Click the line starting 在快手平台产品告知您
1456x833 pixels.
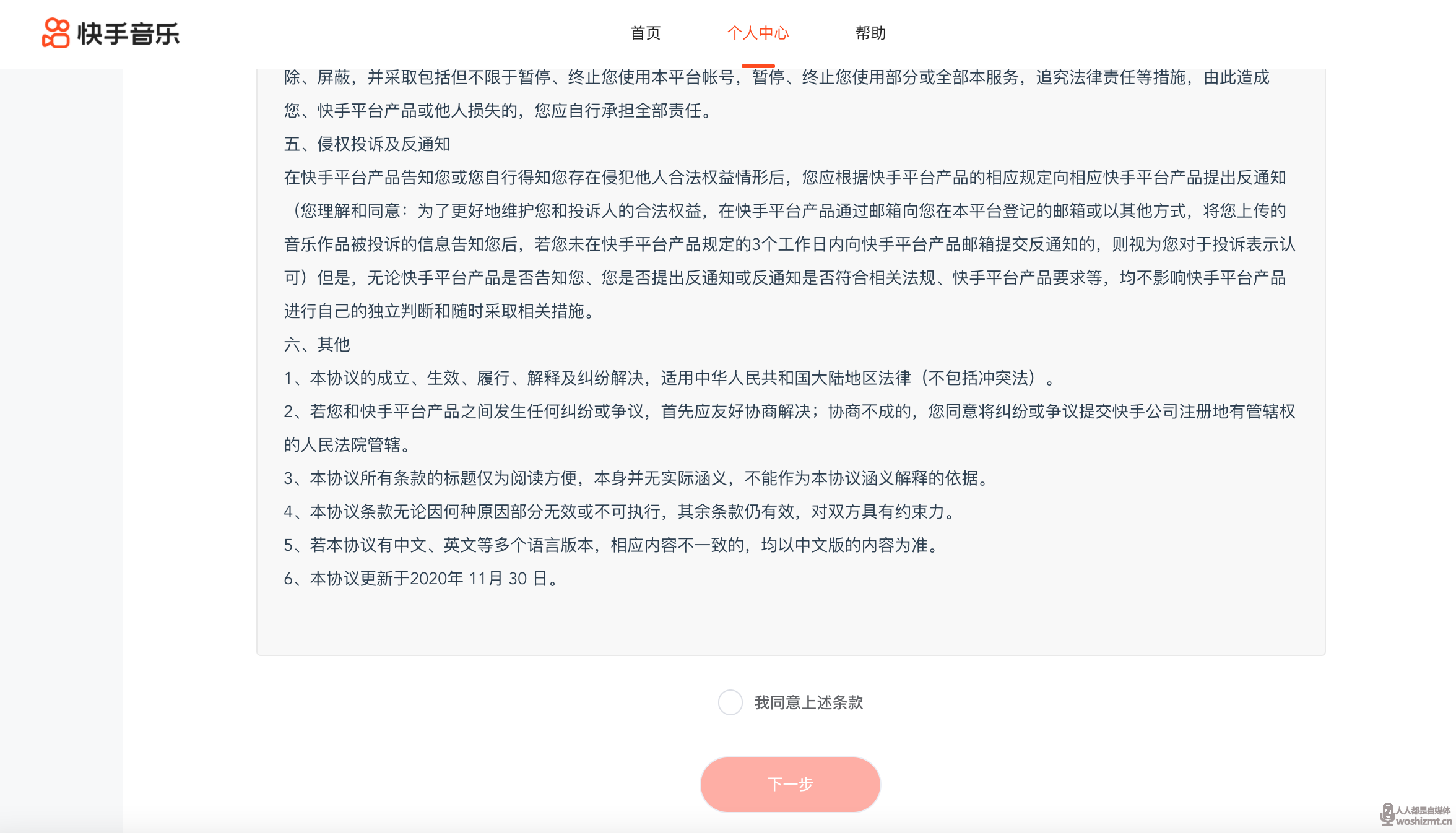(x=785, y=178)
